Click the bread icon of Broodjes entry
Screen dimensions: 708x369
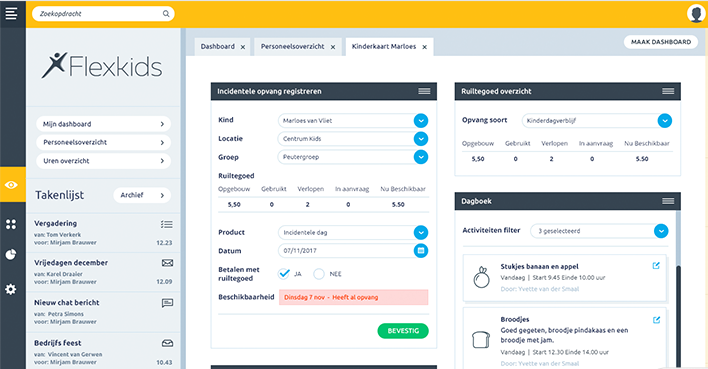pyautogui.click(x=481, y=339)
